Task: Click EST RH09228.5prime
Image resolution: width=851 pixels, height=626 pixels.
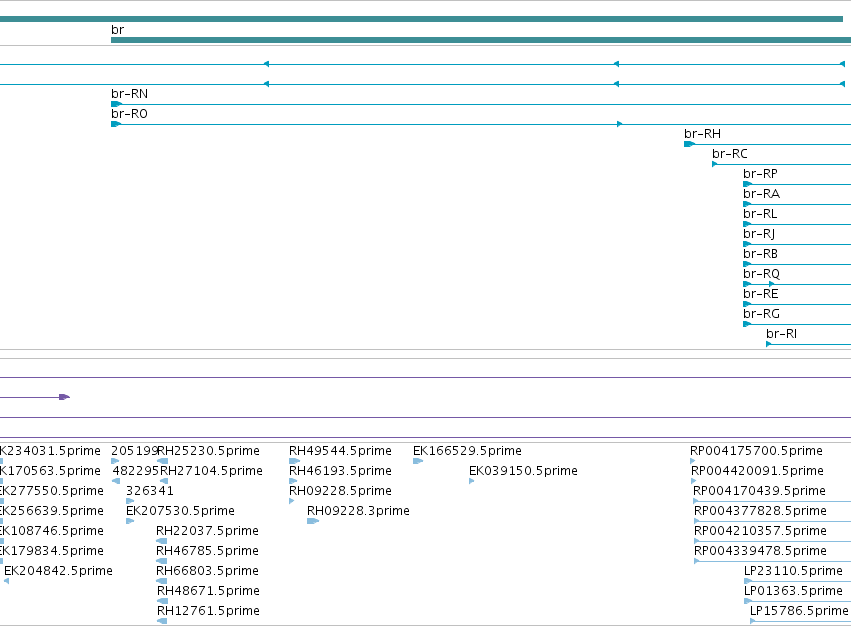Action: click(x=340, y=491)
